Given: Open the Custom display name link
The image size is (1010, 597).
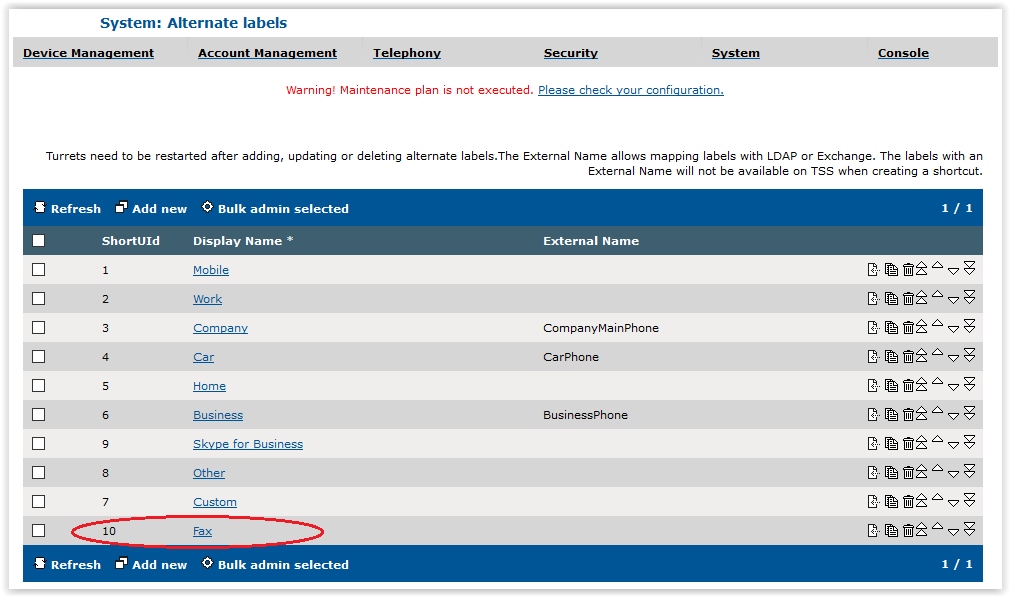Looking at the screenshot, I should [x=215, y=502].
